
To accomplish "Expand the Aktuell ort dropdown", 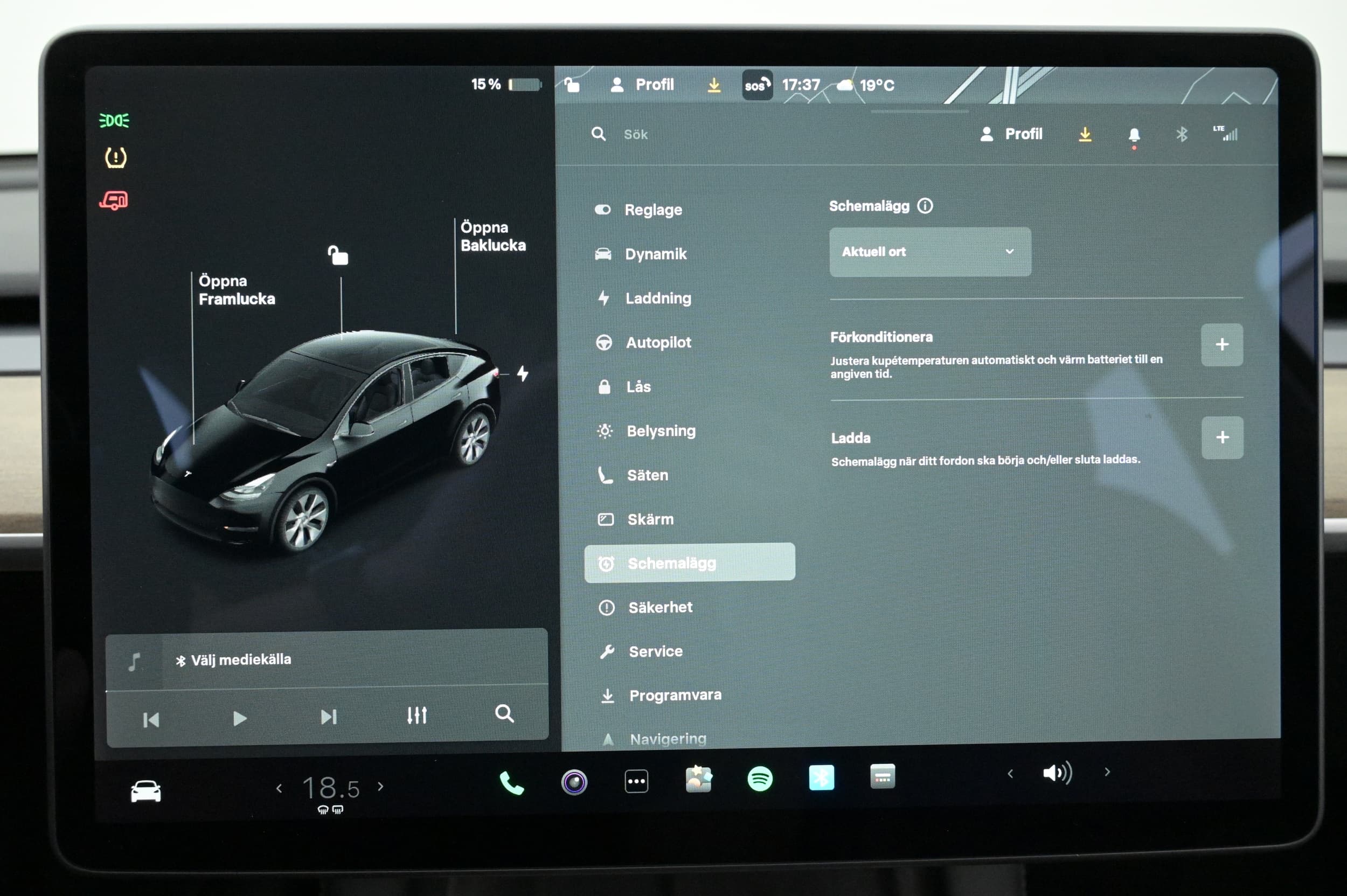I will (x=930, y=252).
